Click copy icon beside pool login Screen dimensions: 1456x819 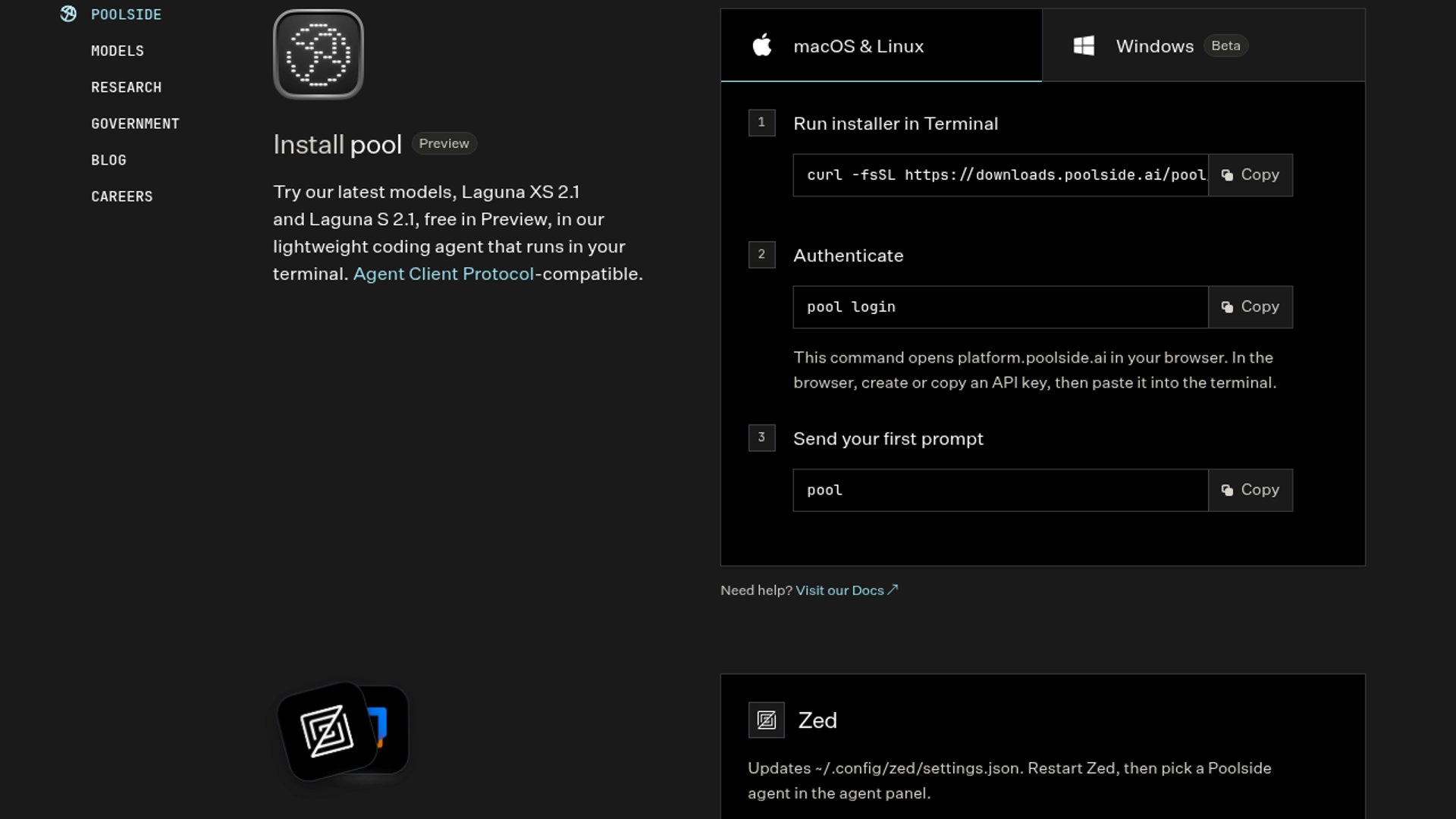coord(1227,307)
